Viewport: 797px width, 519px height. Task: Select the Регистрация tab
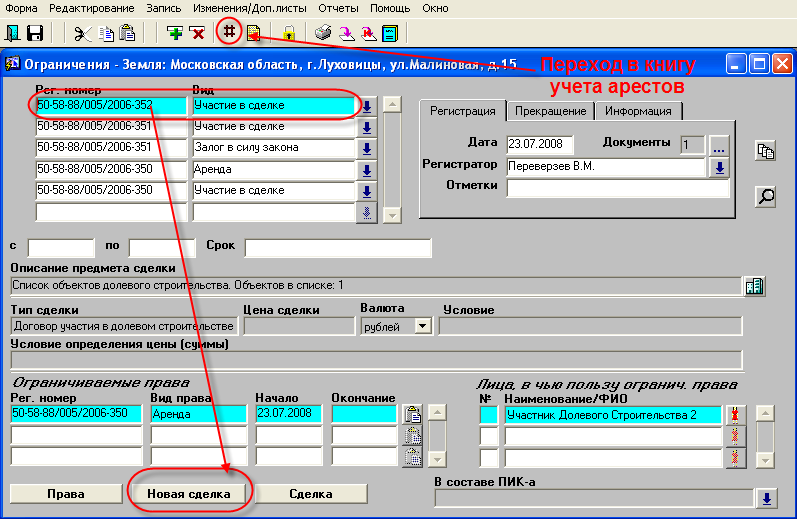click(463, 111)
